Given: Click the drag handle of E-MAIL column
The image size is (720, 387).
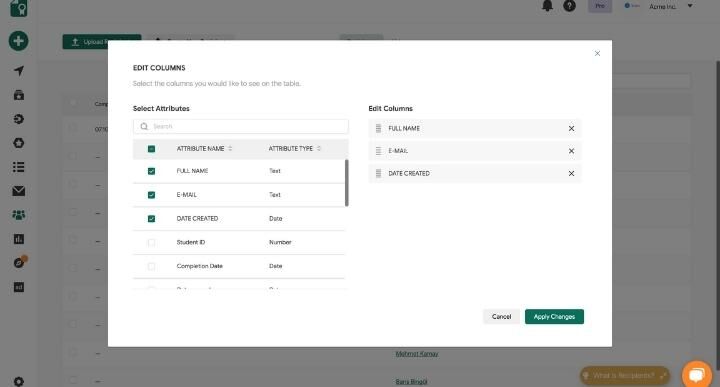Looking at the screenshot, I should (378, 151).
